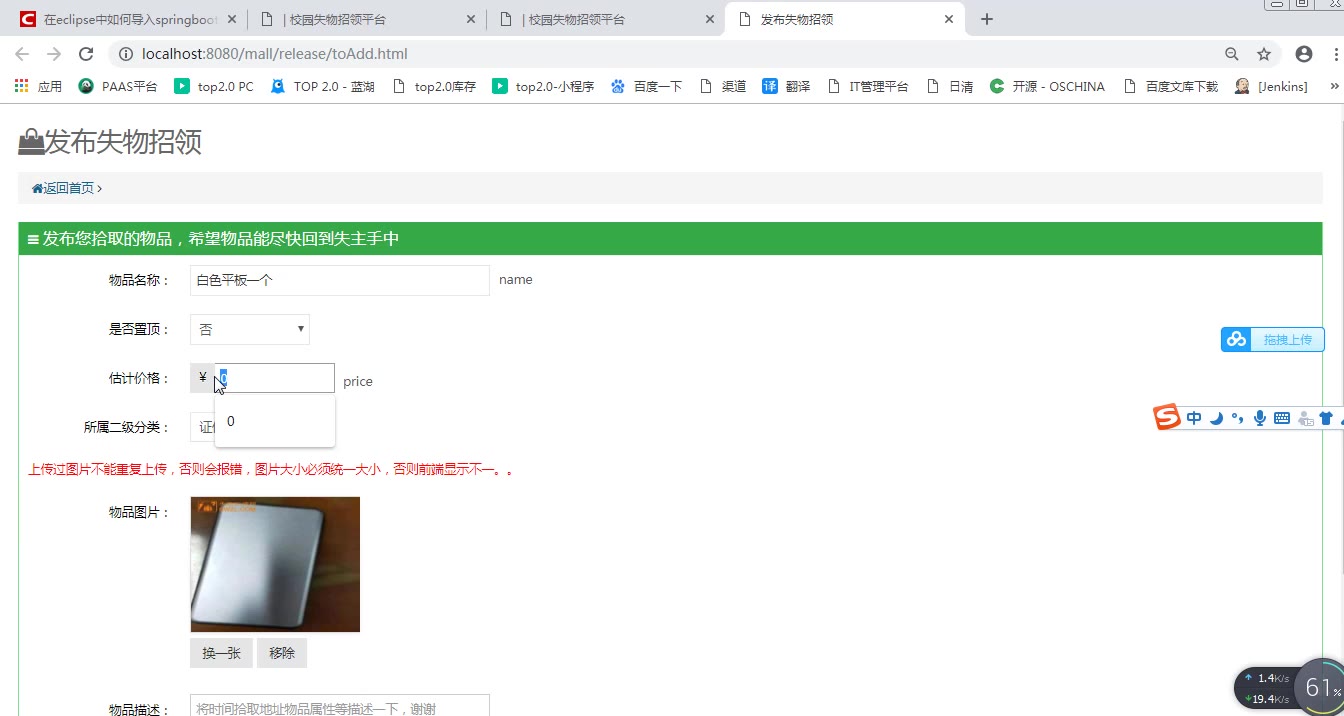
Task: Click the browser forward arrow
Action: point(54,54)
